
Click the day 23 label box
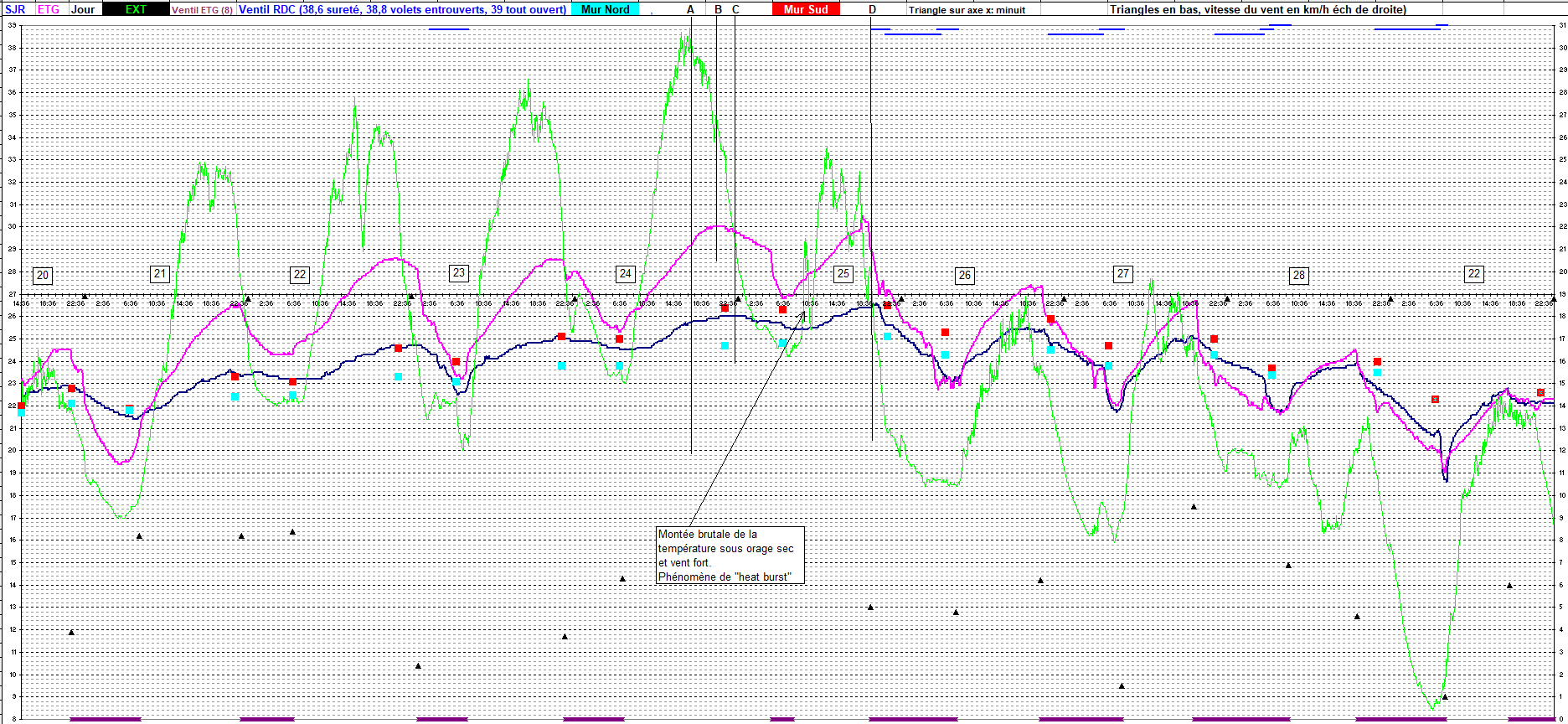[458, 272]
